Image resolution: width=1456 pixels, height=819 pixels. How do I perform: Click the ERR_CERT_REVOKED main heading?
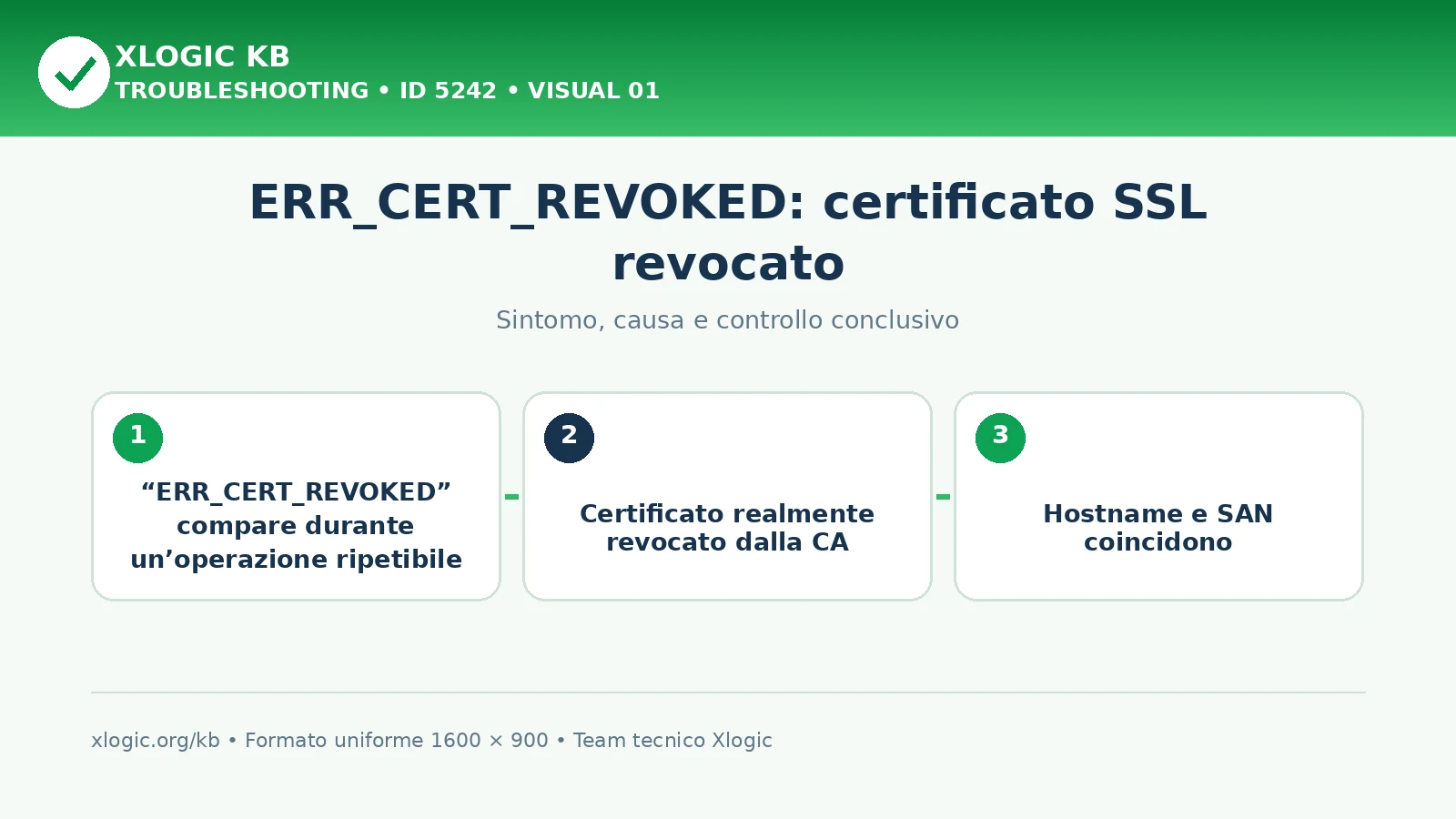tap(728, 232)
